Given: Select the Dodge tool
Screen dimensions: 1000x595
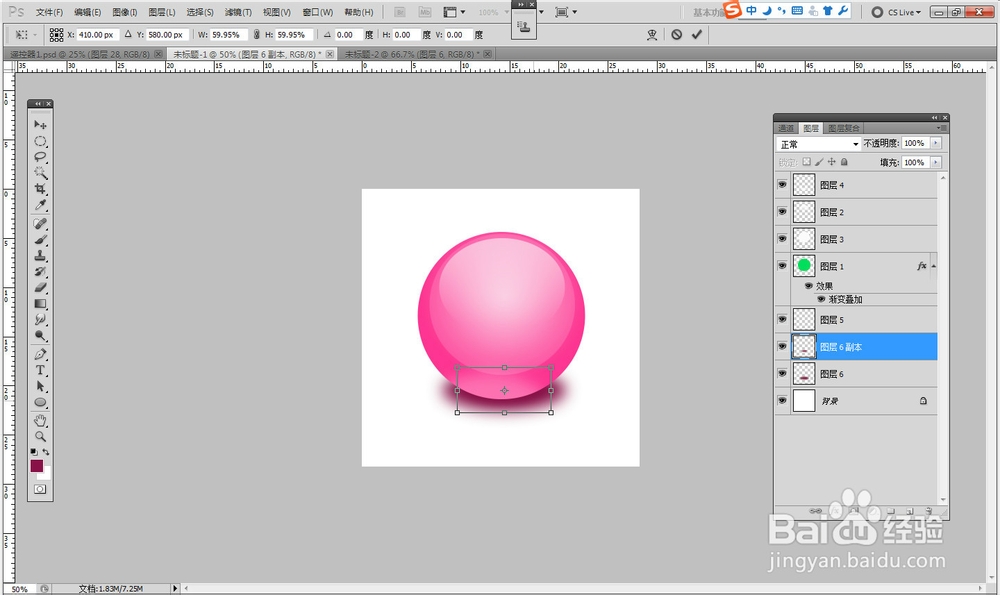Looking at the screenshot, I should [x=40, y=335].
